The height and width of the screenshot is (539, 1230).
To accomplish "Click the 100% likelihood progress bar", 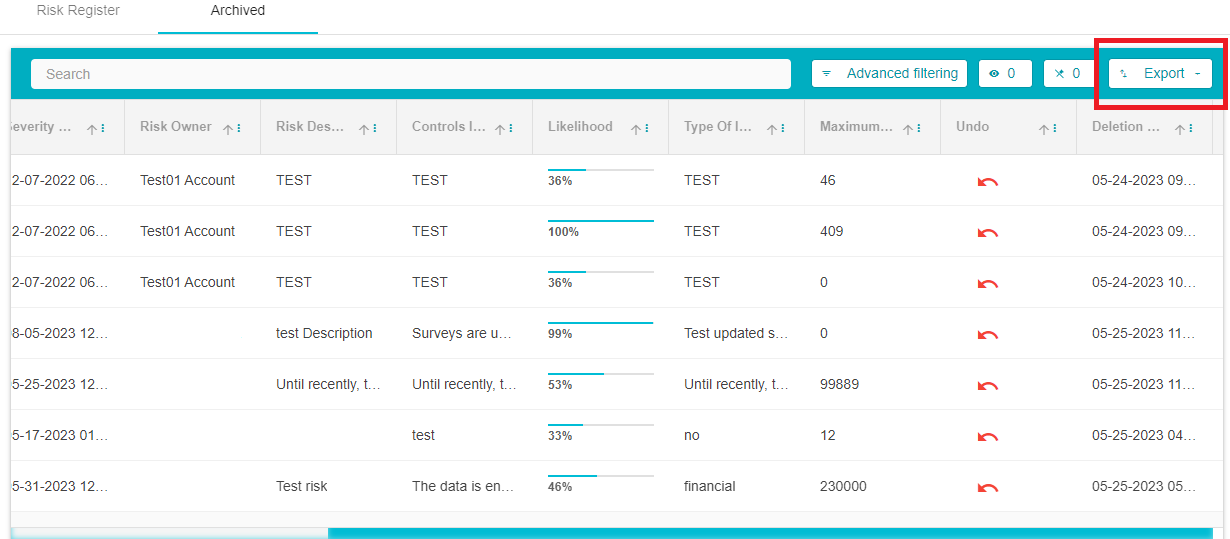I will pos(600,222).
